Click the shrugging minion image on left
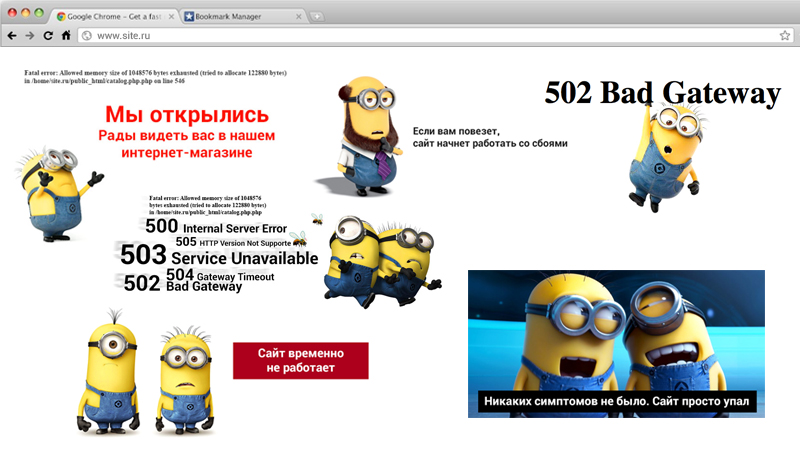800x450 pixels. [x=57, y=193]
